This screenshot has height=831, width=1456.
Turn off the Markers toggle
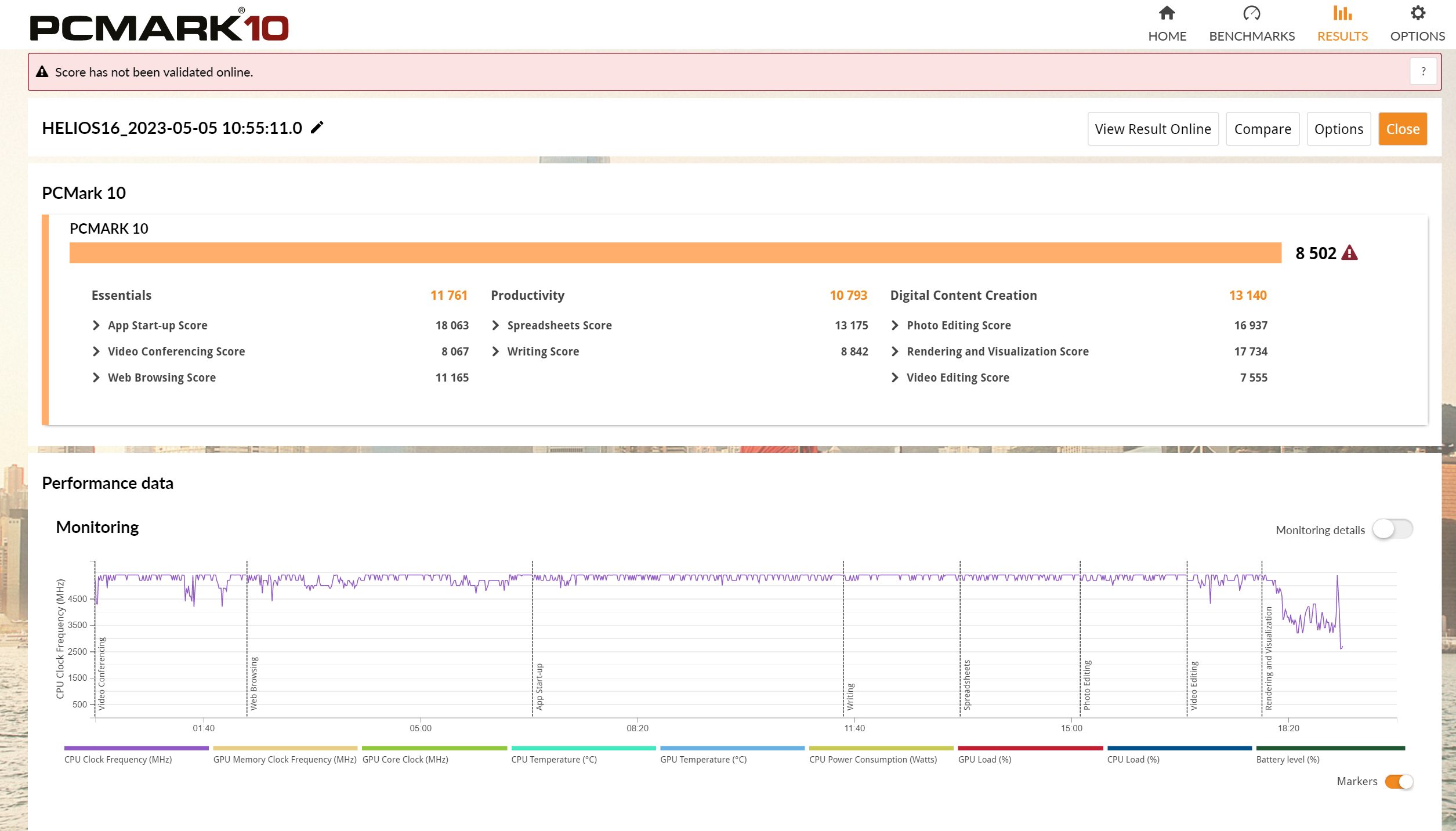pos(1399,781)
